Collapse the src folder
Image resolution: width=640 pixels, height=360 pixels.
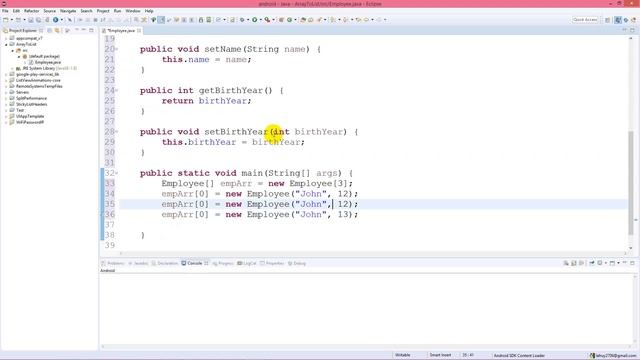tap(13, 50)
